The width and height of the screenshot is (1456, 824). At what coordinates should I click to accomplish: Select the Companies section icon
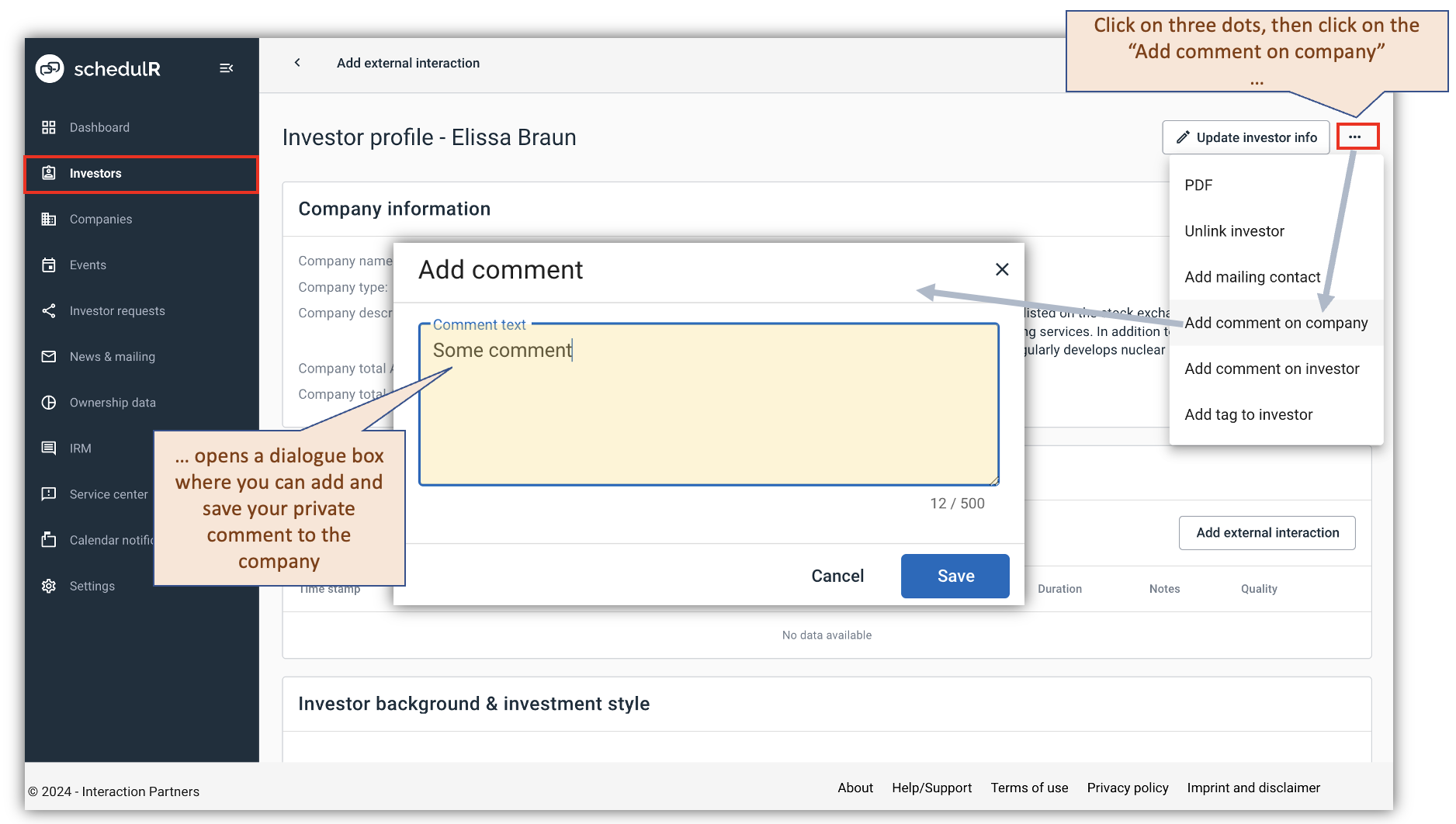click(48, 219)
